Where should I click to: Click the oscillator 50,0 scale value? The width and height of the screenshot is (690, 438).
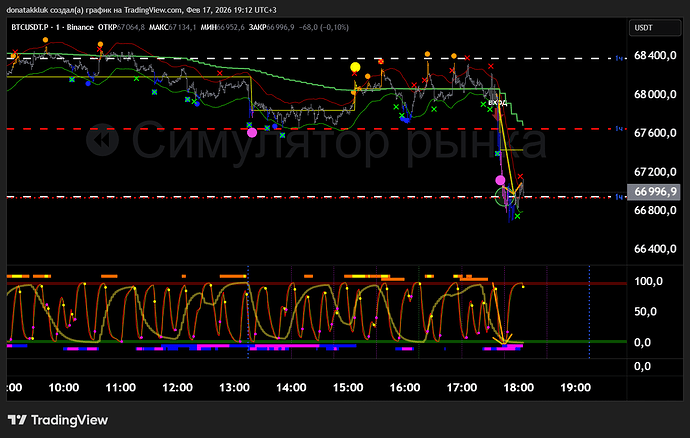coord(649,313)
